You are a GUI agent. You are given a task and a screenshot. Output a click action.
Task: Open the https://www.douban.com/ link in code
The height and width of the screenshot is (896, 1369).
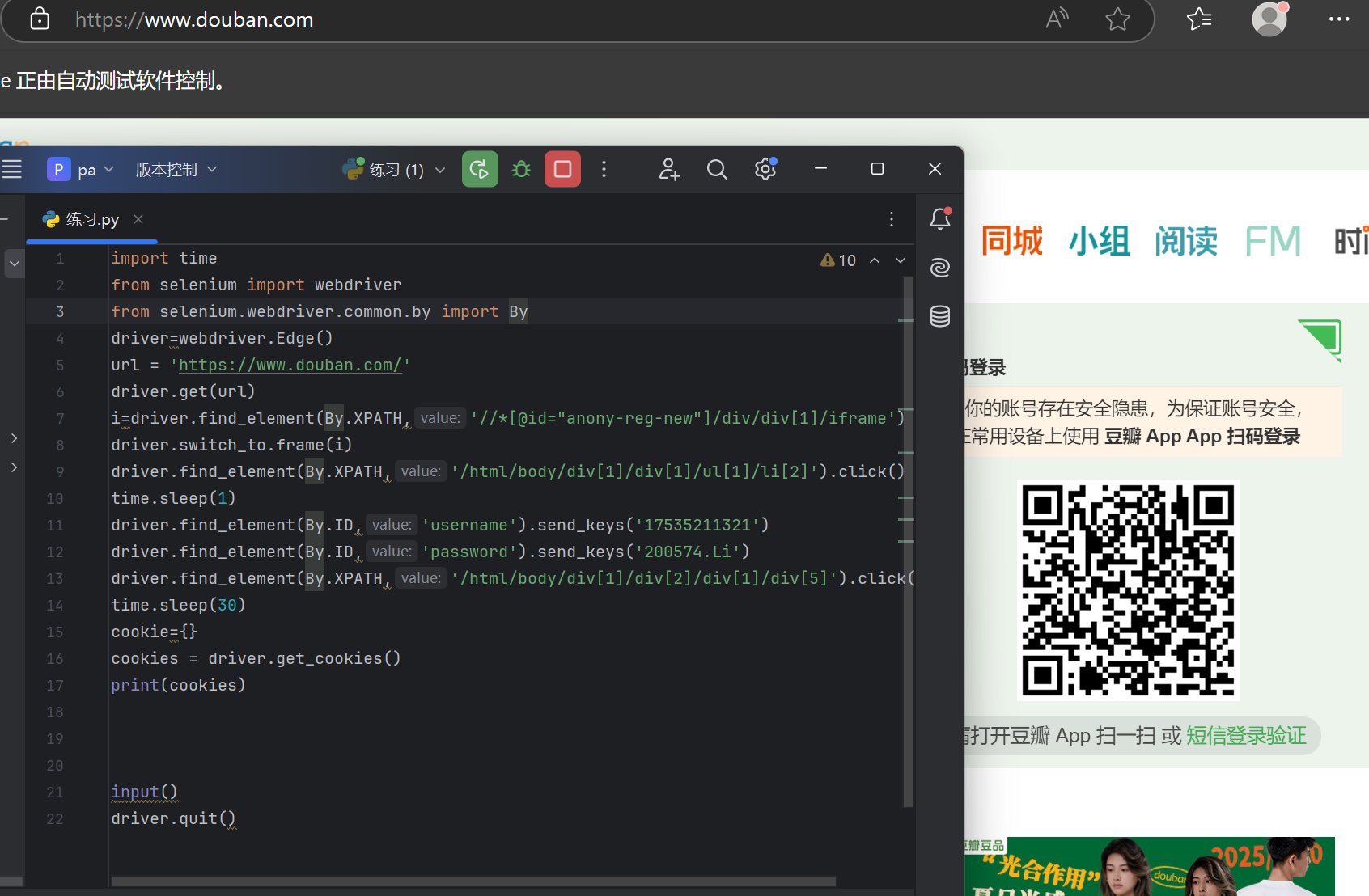pyautogui.click(x=290, y=365)
